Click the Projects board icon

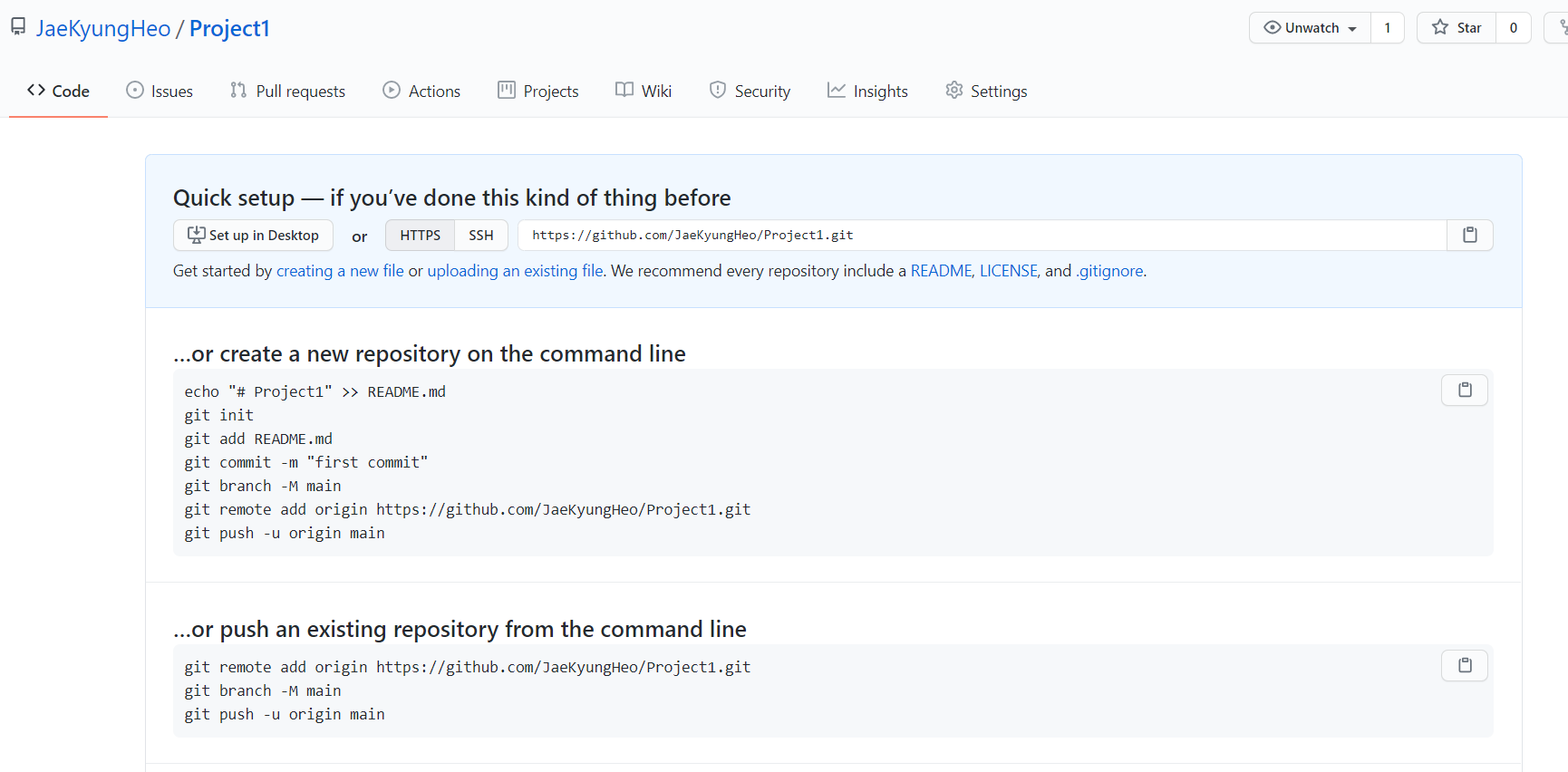pyautogui.click(x=507, y=90)
